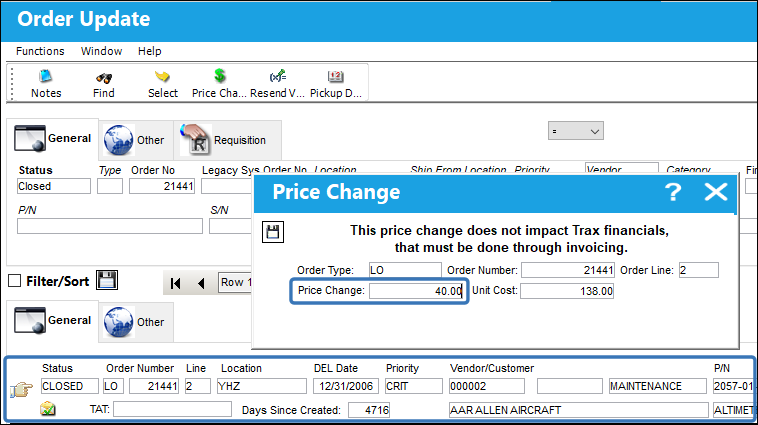
Task: Click the vendor code 000002 cell
Action: pos(487,386)
